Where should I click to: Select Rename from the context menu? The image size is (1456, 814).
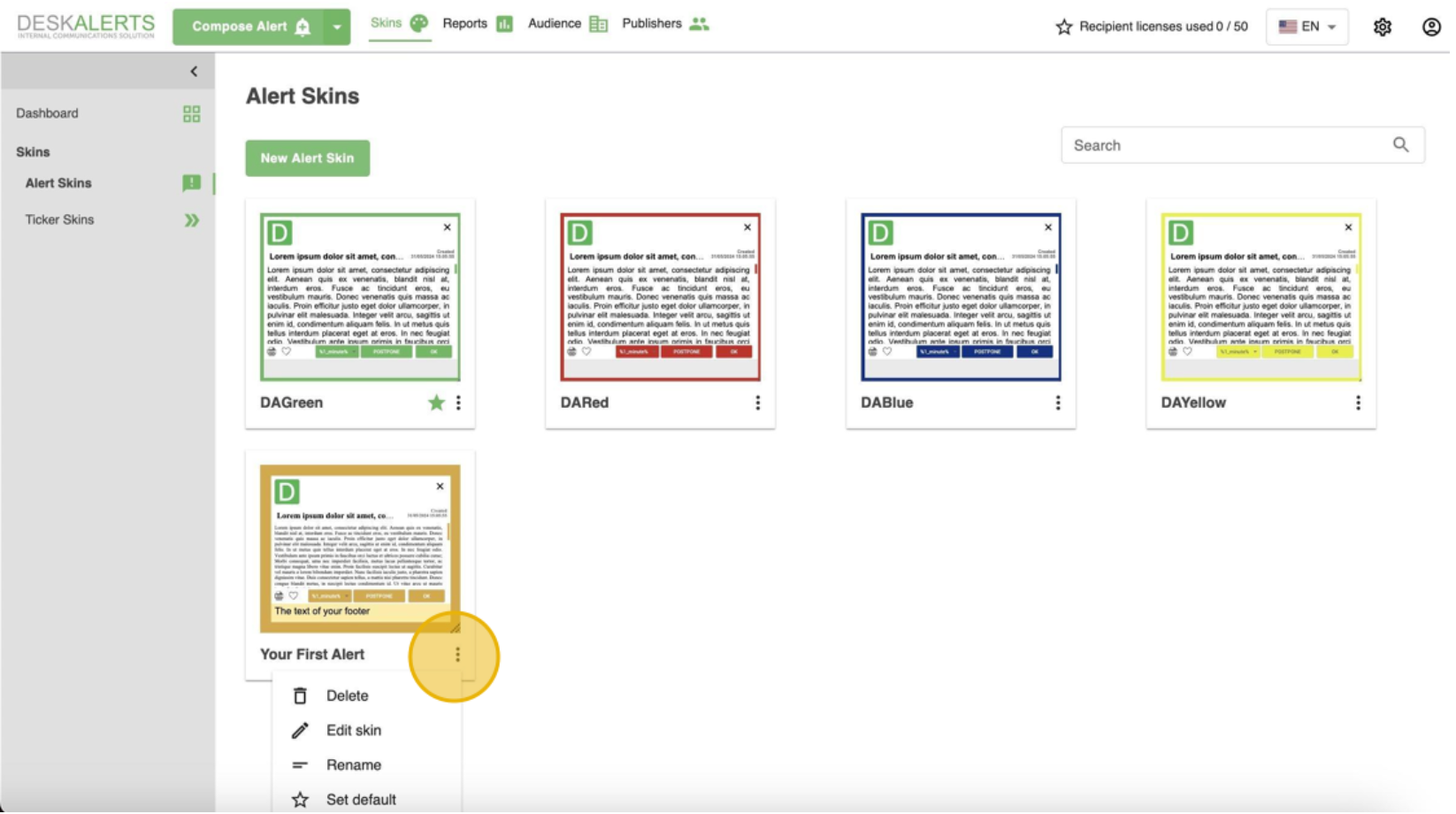353,765
